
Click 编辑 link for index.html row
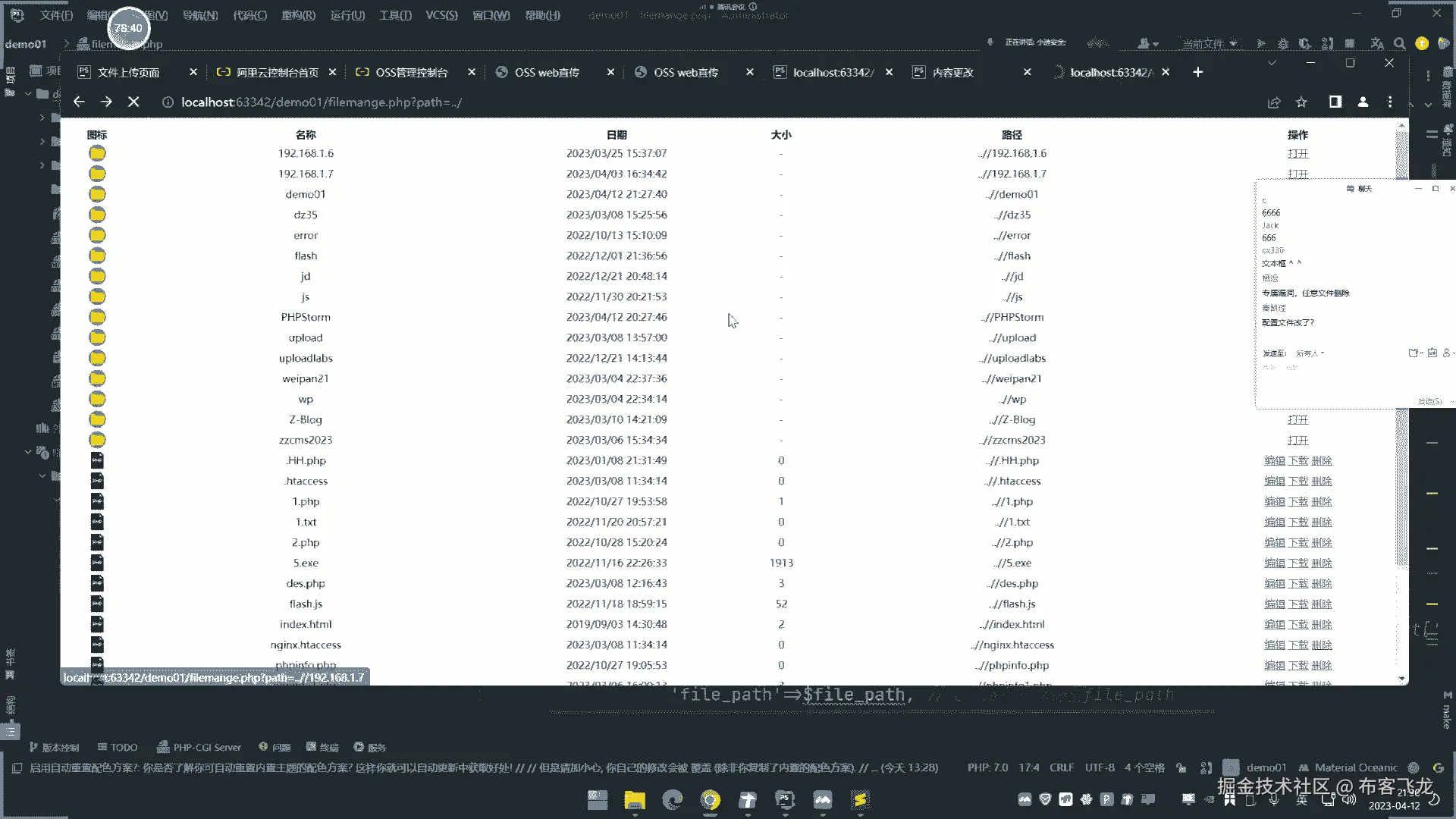point(1274,624)
